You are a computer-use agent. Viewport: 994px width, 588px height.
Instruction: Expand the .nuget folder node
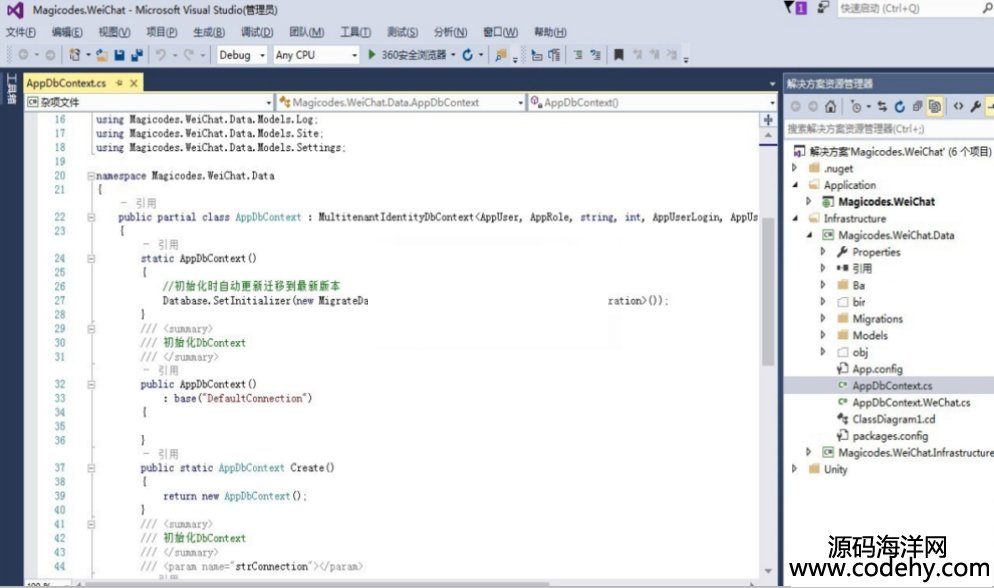coord(795,168)
